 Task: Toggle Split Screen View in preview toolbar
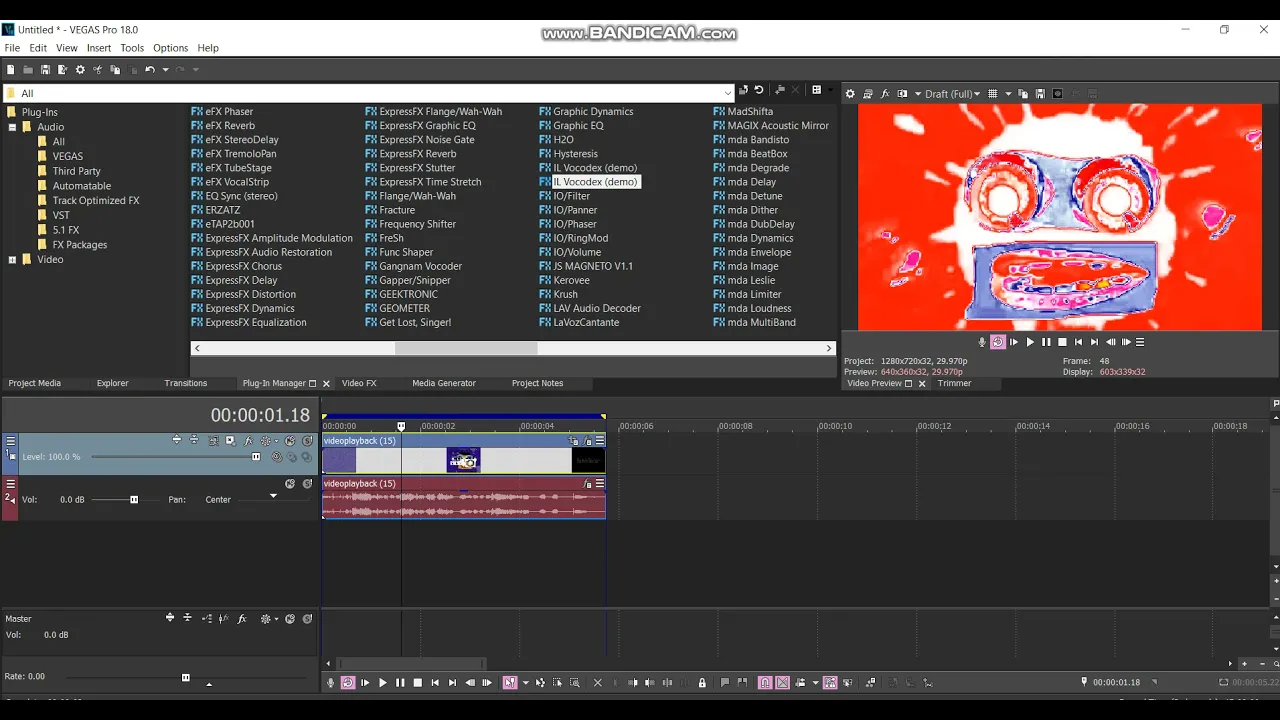(902, 94)
